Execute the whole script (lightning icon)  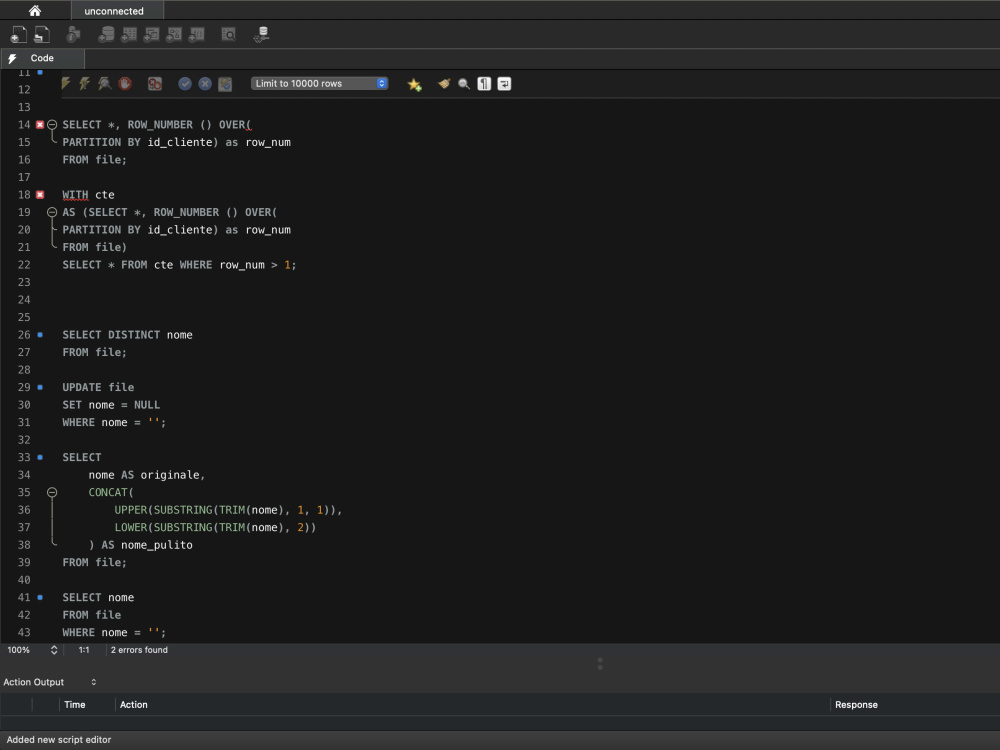click(x=66, y=84)
